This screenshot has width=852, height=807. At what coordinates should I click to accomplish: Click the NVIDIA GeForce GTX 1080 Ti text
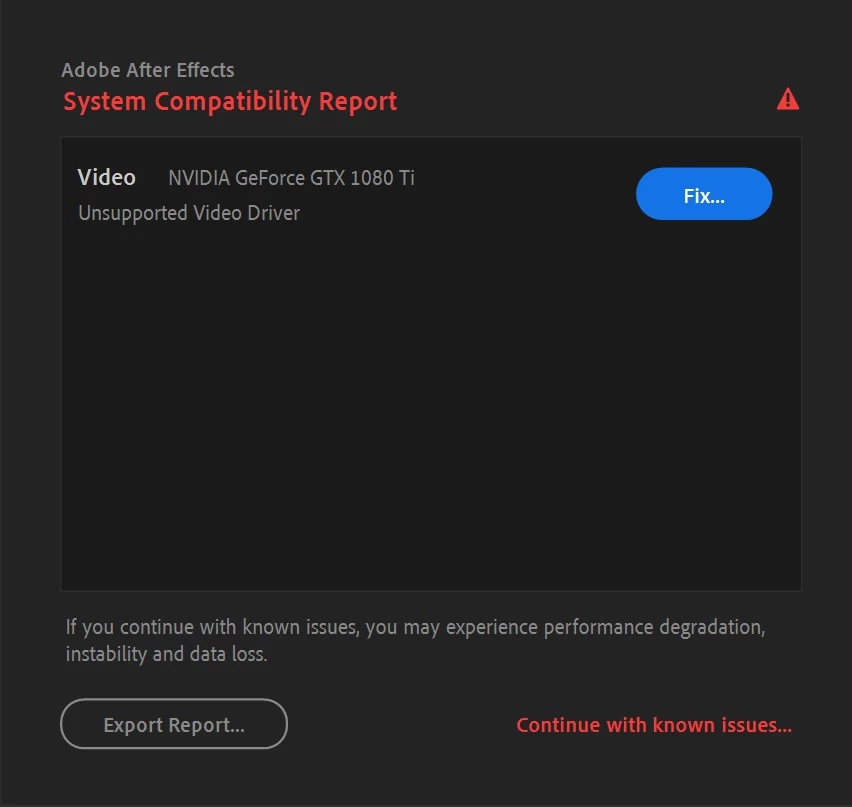(x=291, y=178)
